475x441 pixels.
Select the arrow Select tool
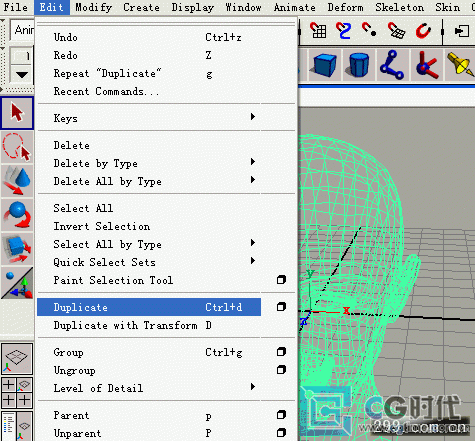coord(17,113)
